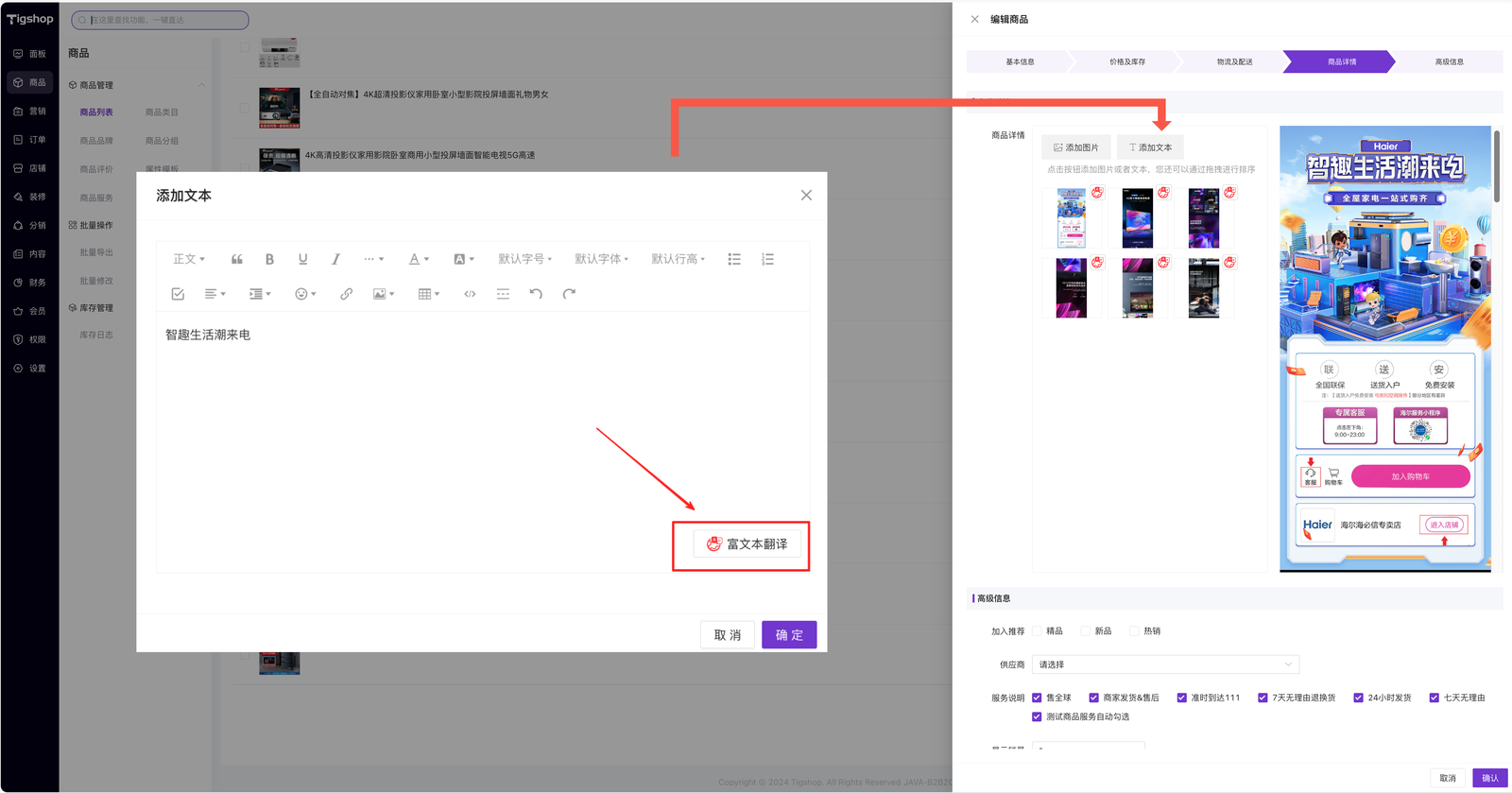Click the insert link icon
The height and width of the screenshot is (793, 1512).
[346, 294]
